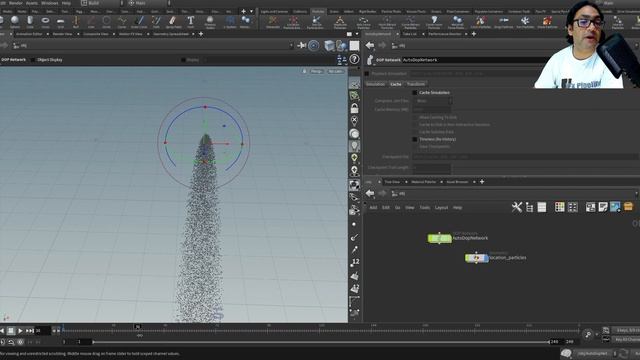Add a new pane tab beside Geometry Spreadsheet
The image size is (640, 360).
201,34
